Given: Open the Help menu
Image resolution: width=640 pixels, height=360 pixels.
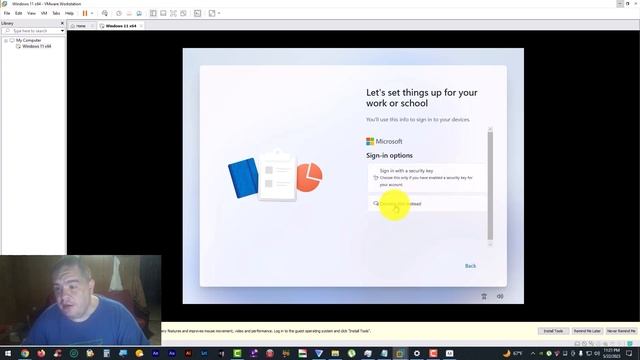Looking at the screenshot, I should pos(69,13).
